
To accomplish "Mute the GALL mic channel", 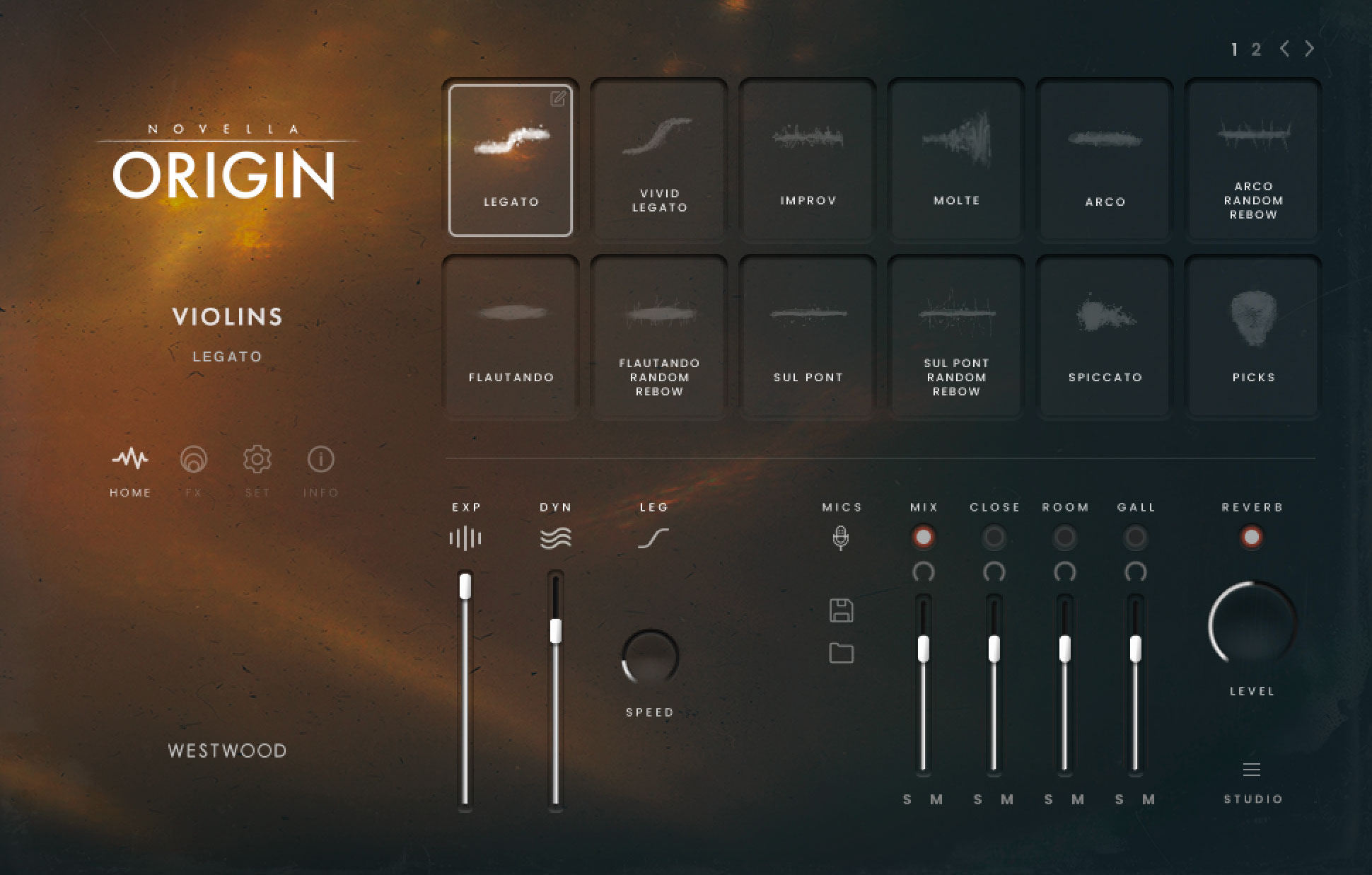I will click(1149, 799).
